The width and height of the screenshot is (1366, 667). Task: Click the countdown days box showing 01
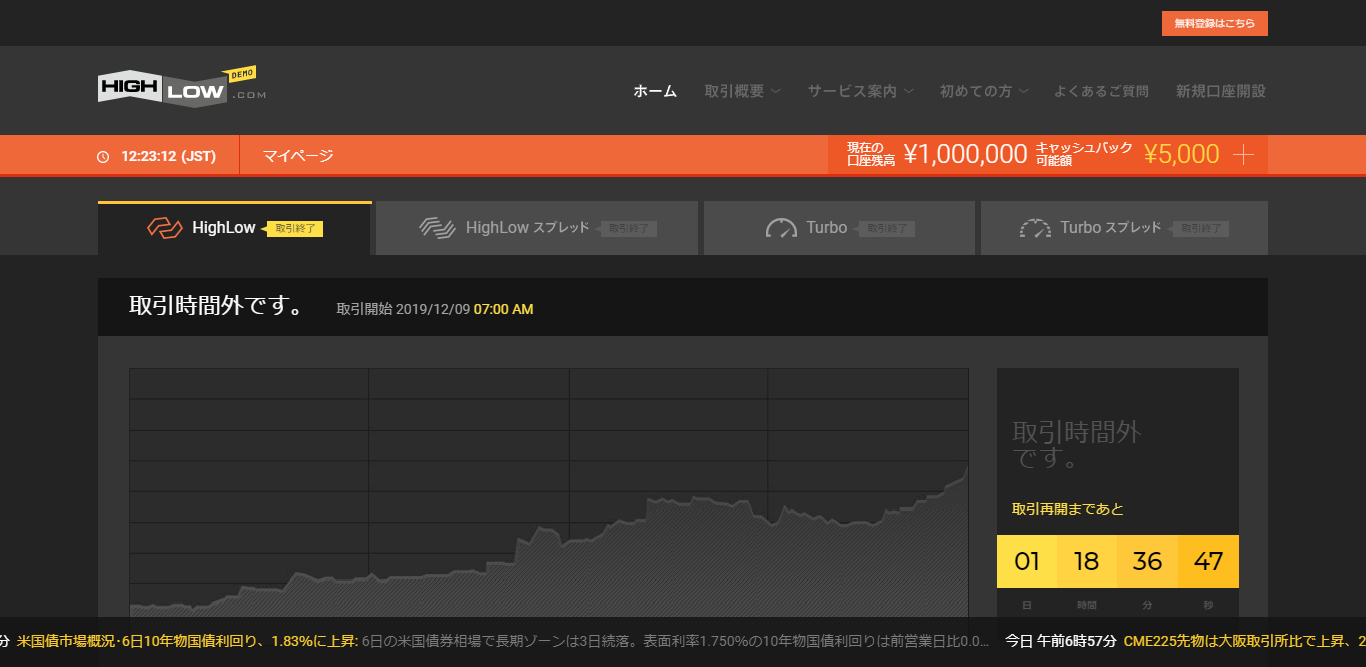1027,562
